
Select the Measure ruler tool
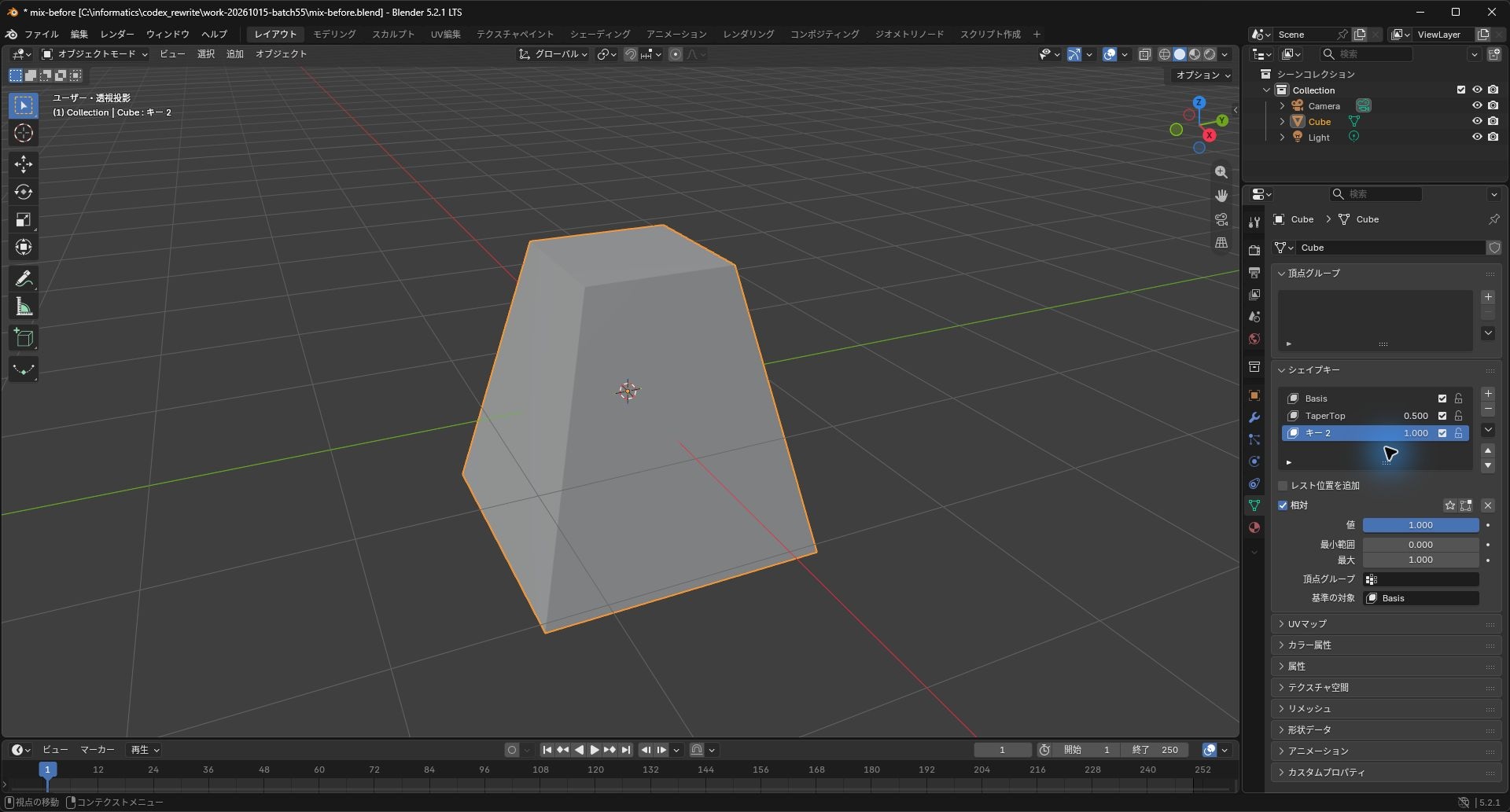24,307
